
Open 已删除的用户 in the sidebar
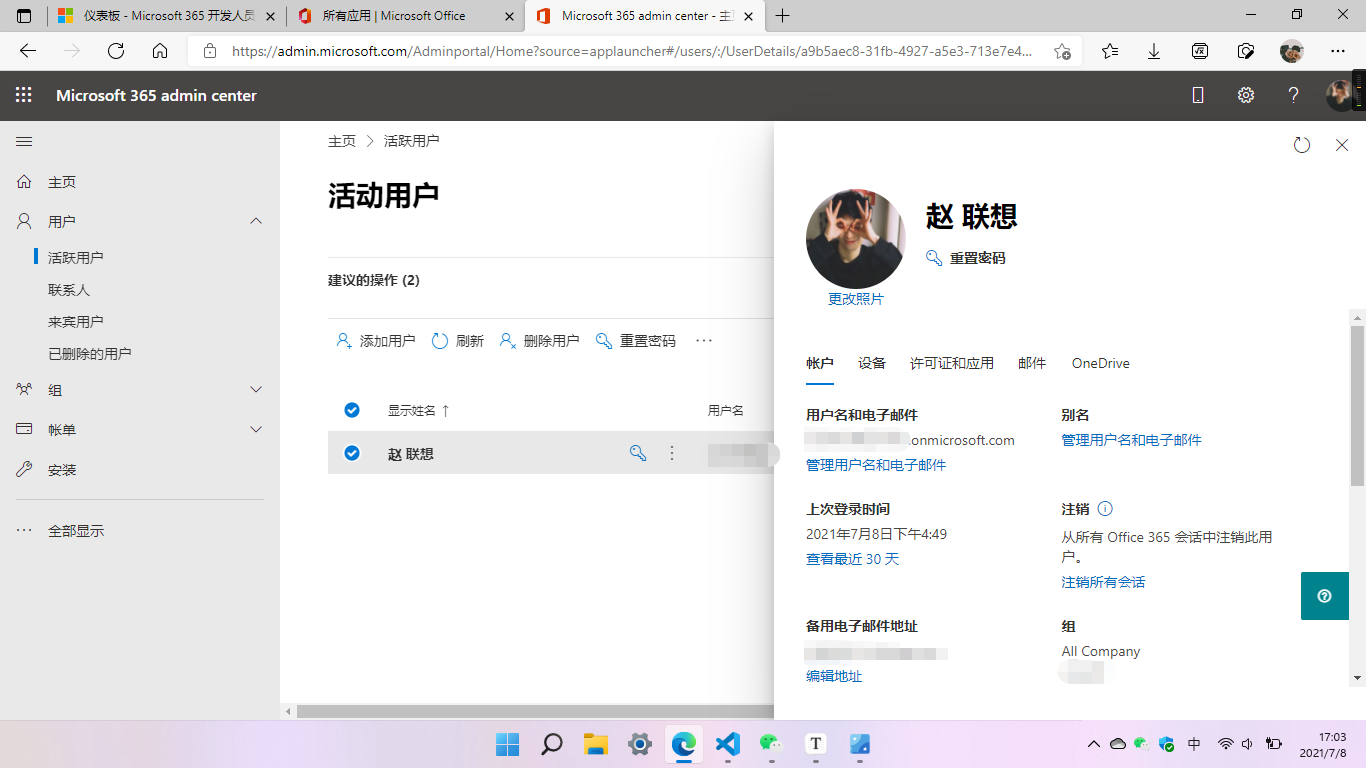90,354
